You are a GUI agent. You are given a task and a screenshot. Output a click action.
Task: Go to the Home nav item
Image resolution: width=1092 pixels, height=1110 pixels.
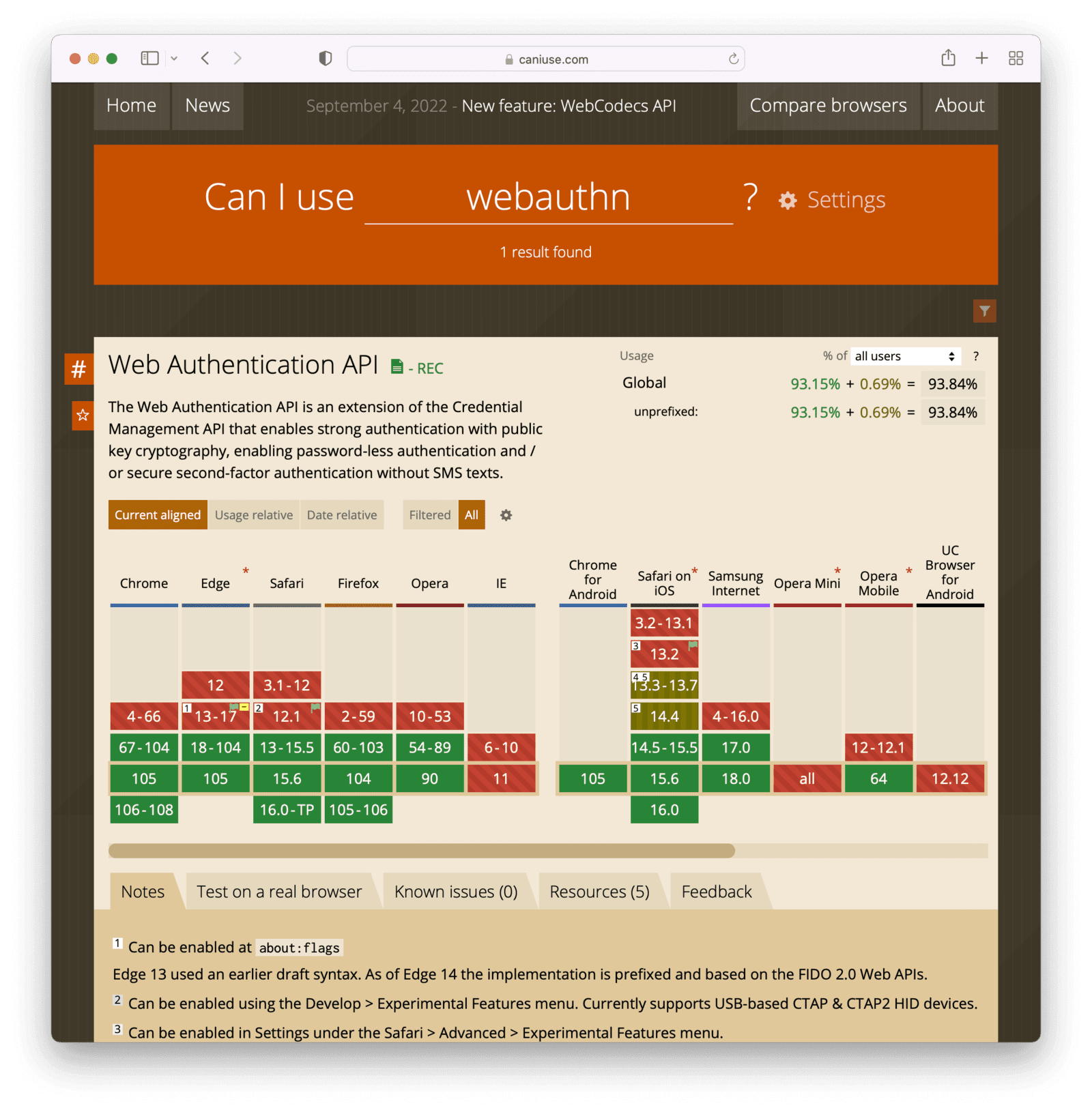click(131, 106)
